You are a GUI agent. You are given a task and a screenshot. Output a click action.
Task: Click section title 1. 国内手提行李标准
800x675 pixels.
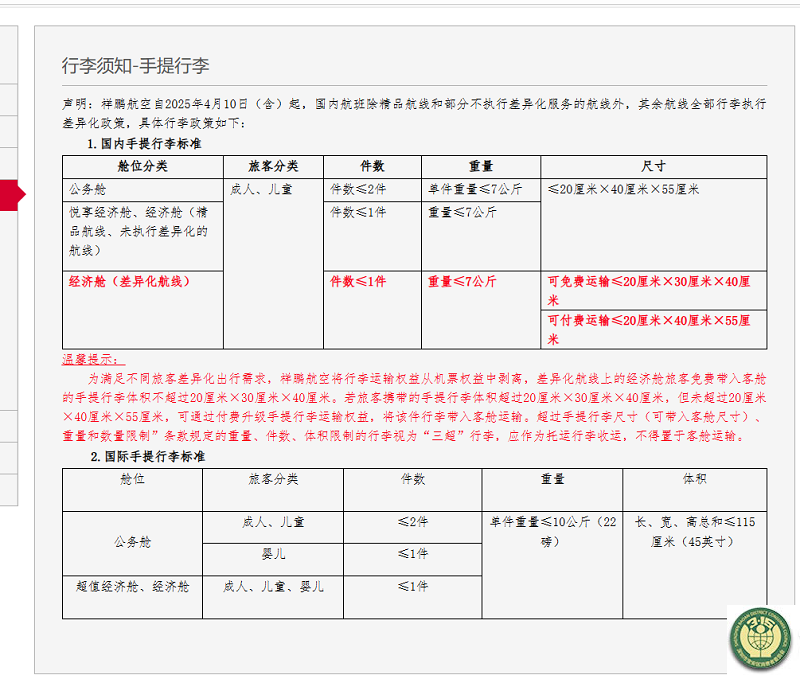pos(144,144)
